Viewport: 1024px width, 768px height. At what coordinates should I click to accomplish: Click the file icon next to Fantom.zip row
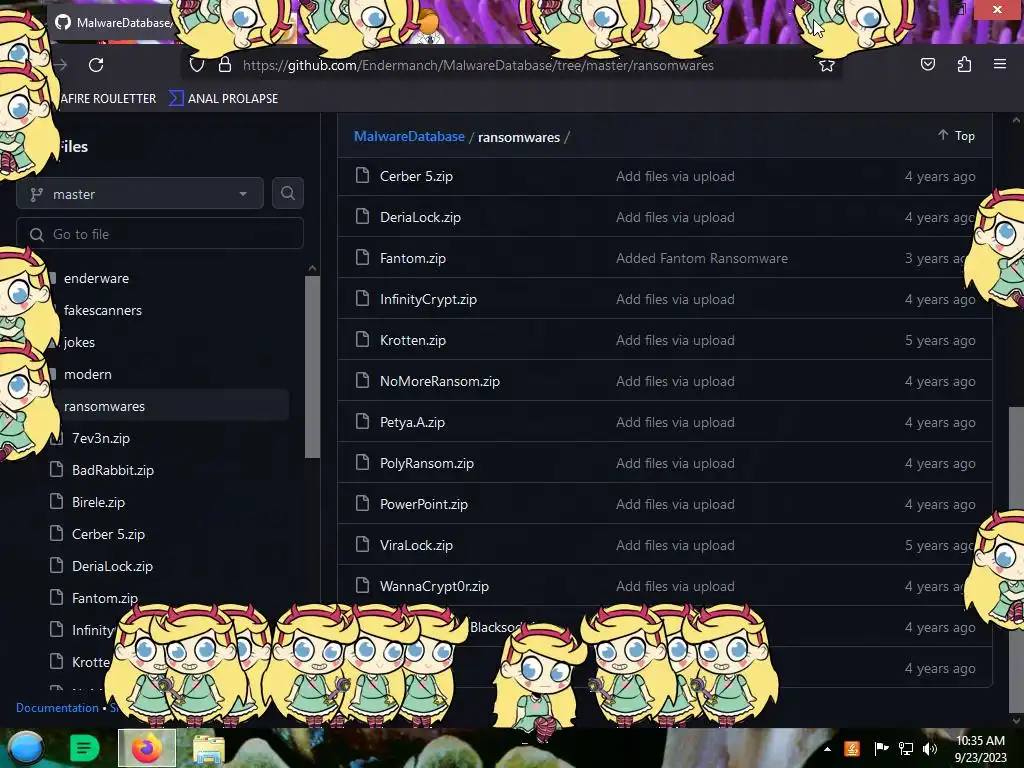coord(362,257)
